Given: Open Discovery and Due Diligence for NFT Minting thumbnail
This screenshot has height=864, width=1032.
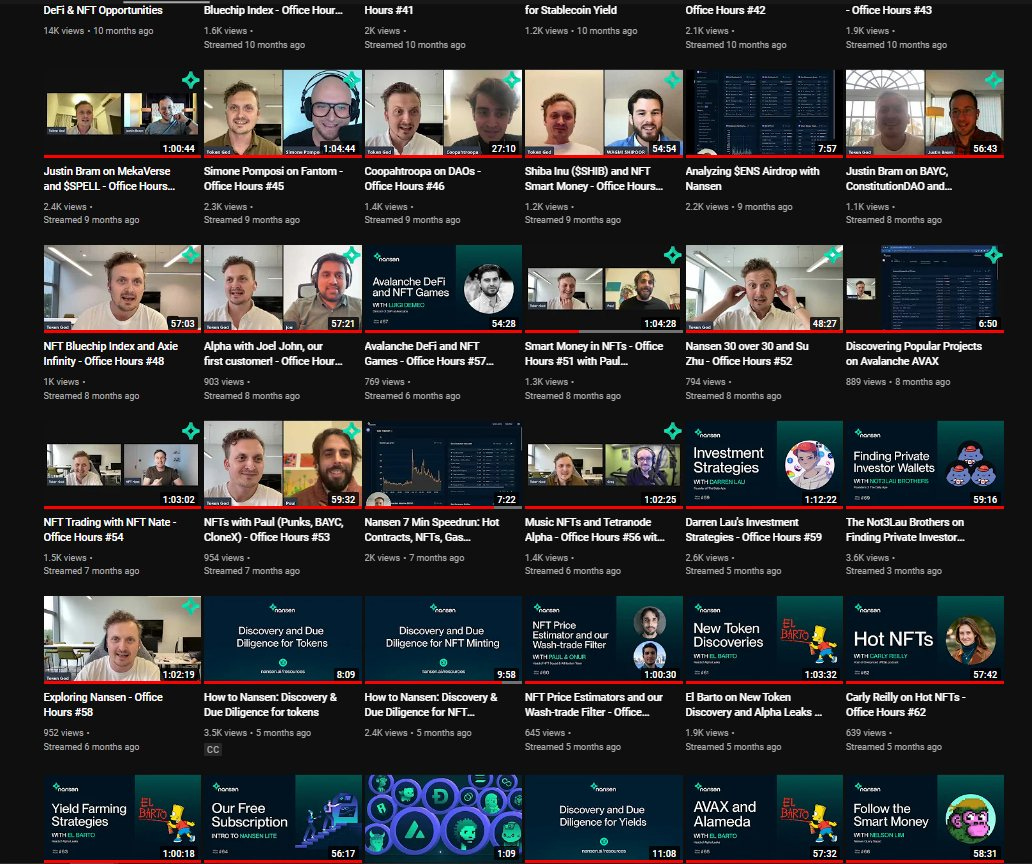Looking at the screenshot, I should coord(443,639).
